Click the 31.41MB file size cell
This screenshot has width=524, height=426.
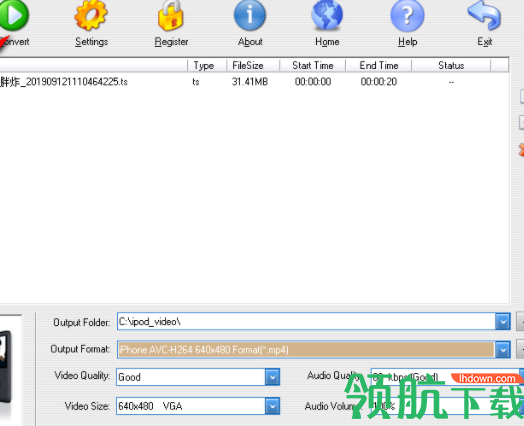250,82
